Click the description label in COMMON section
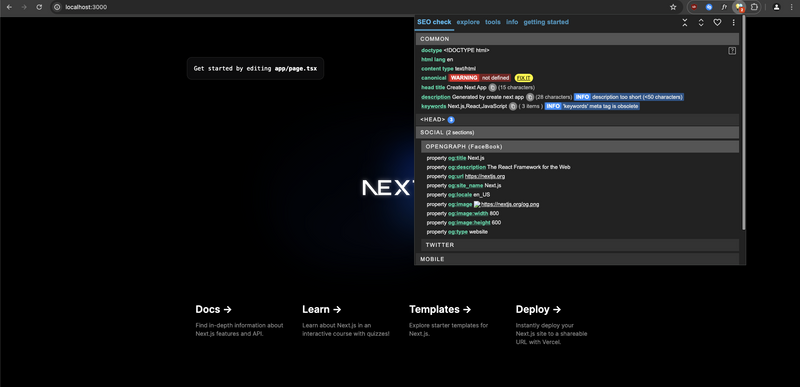800x387 pixels. [x=436, y=97]
